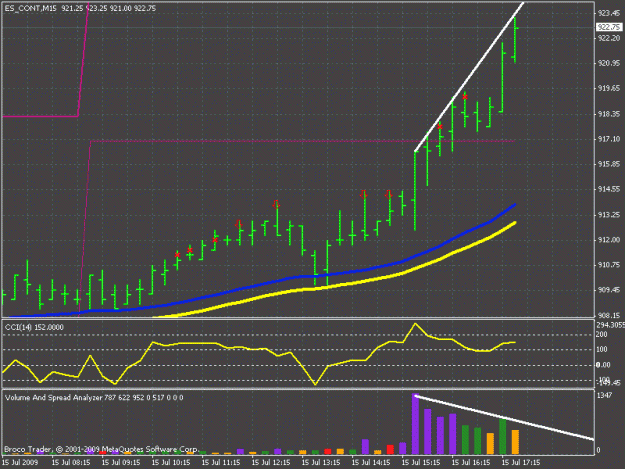The width and height of the screenshot is (625, 469).
Task: Click the 923.45 price axis label
Action: (609, 13)
